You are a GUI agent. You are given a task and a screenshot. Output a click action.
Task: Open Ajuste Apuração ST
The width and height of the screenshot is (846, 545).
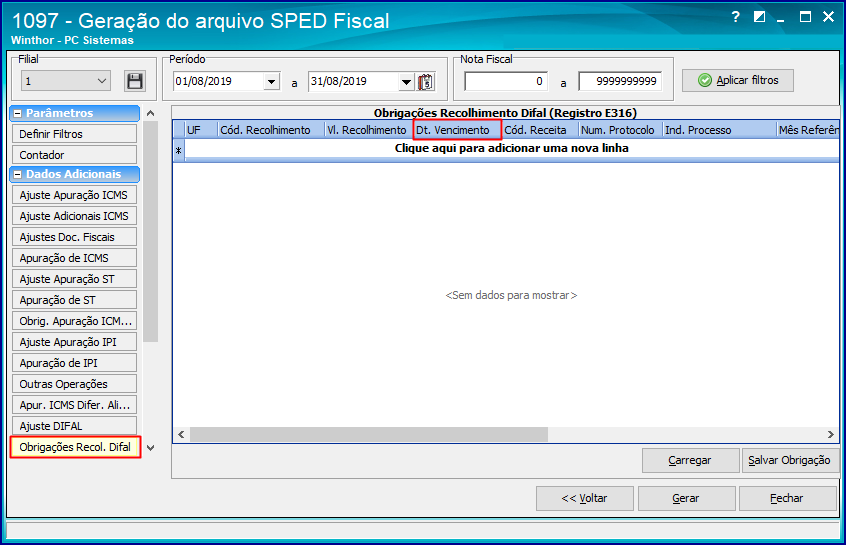pos(74,279)
